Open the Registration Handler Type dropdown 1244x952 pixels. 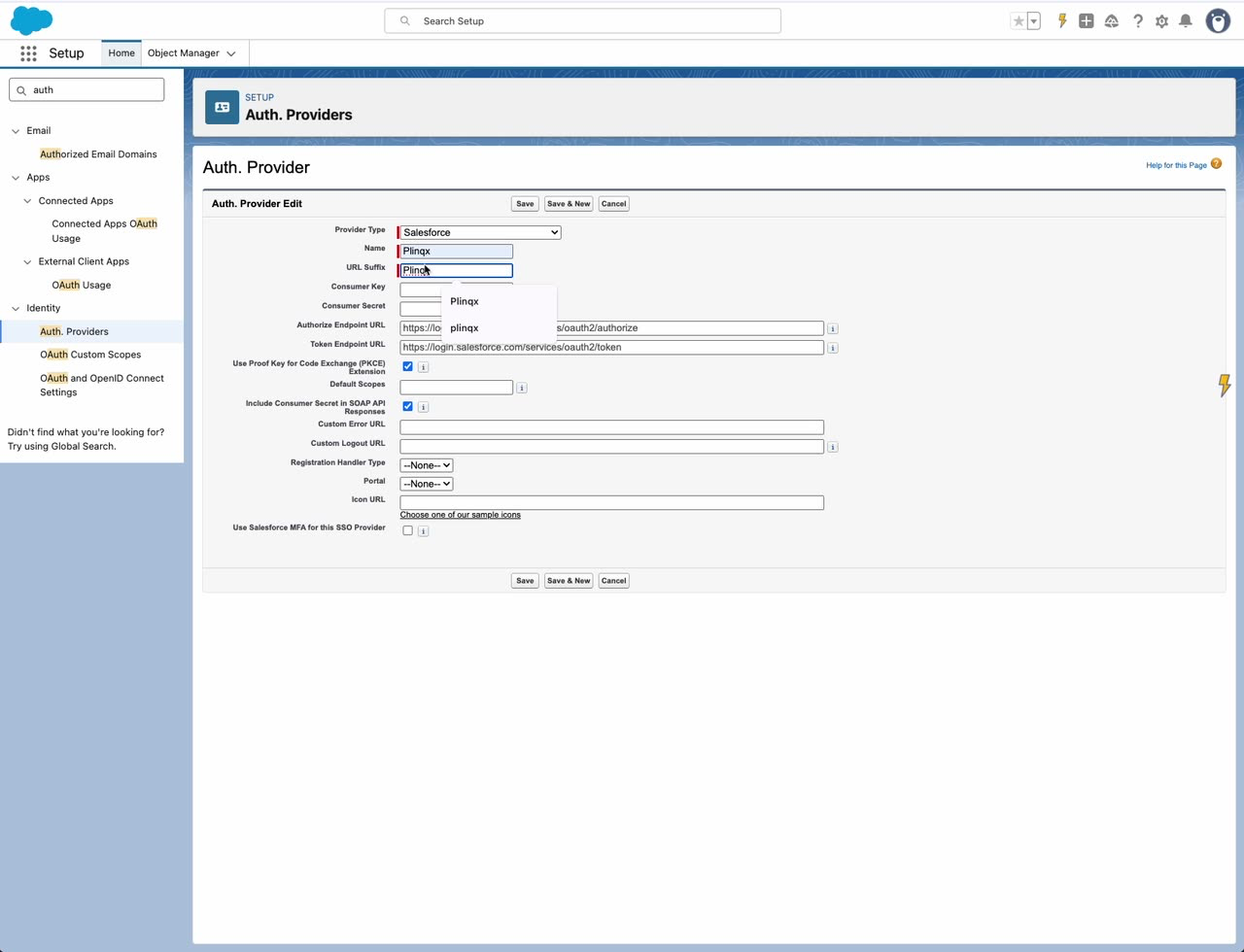426,465
